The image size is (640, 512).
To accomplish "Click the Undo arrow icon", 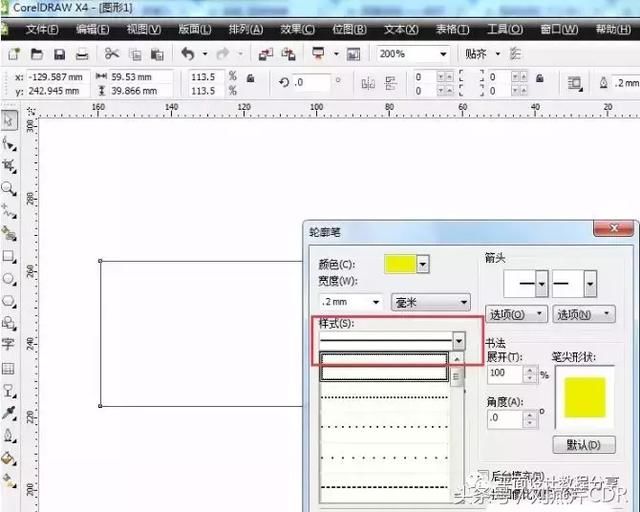I will pos(187,53).
